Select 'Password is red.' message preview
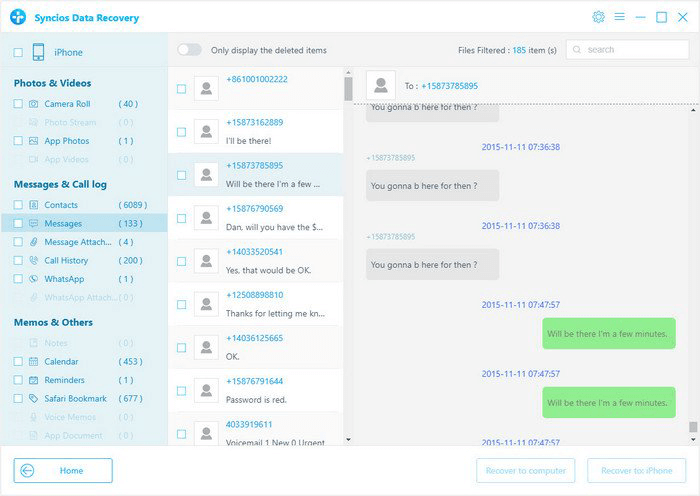This screenshot has width=700, height=496. tap(256, 400)
